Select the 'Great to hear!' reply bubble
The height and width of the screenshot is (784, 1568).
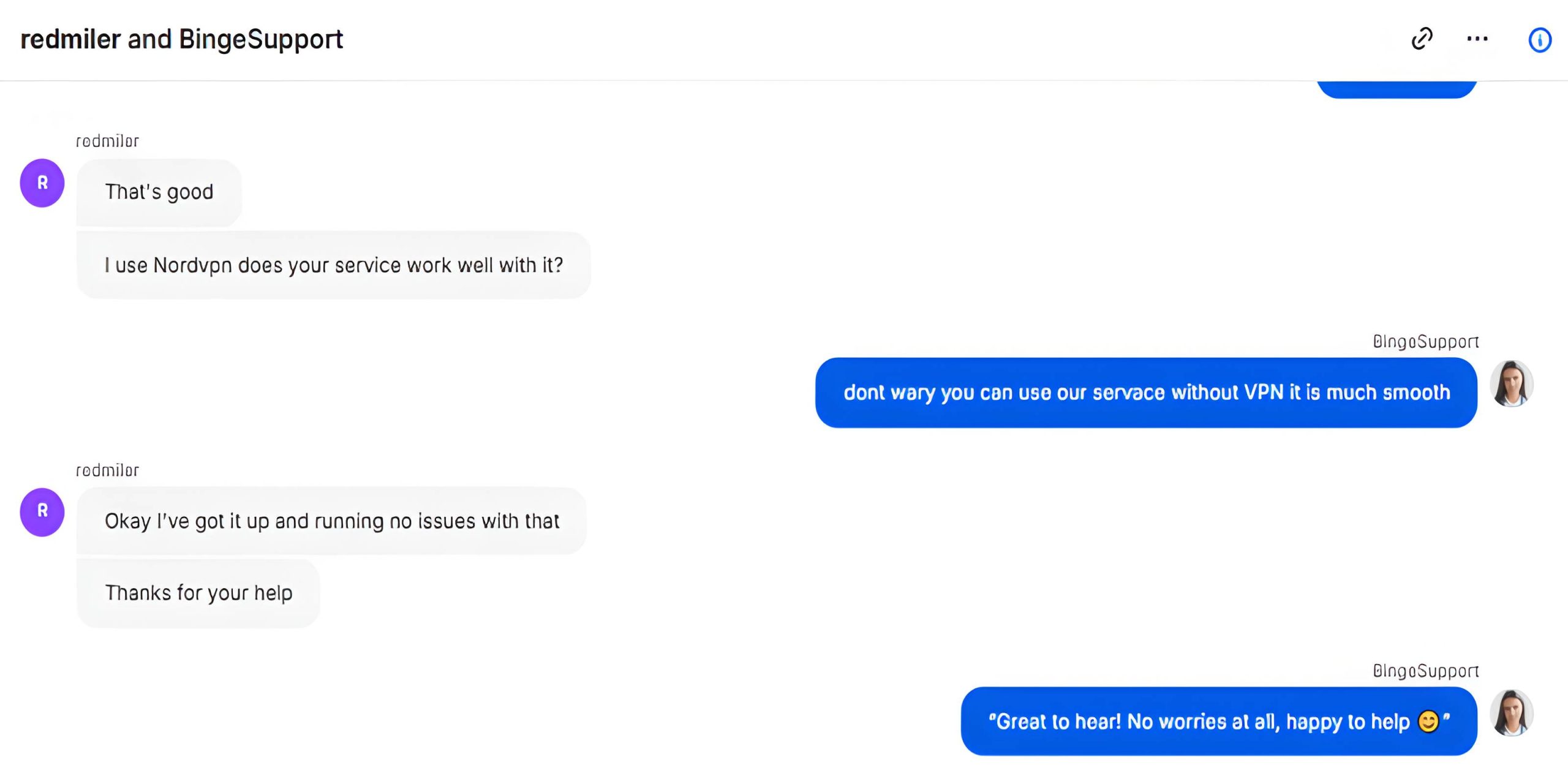click(1218, 722)
